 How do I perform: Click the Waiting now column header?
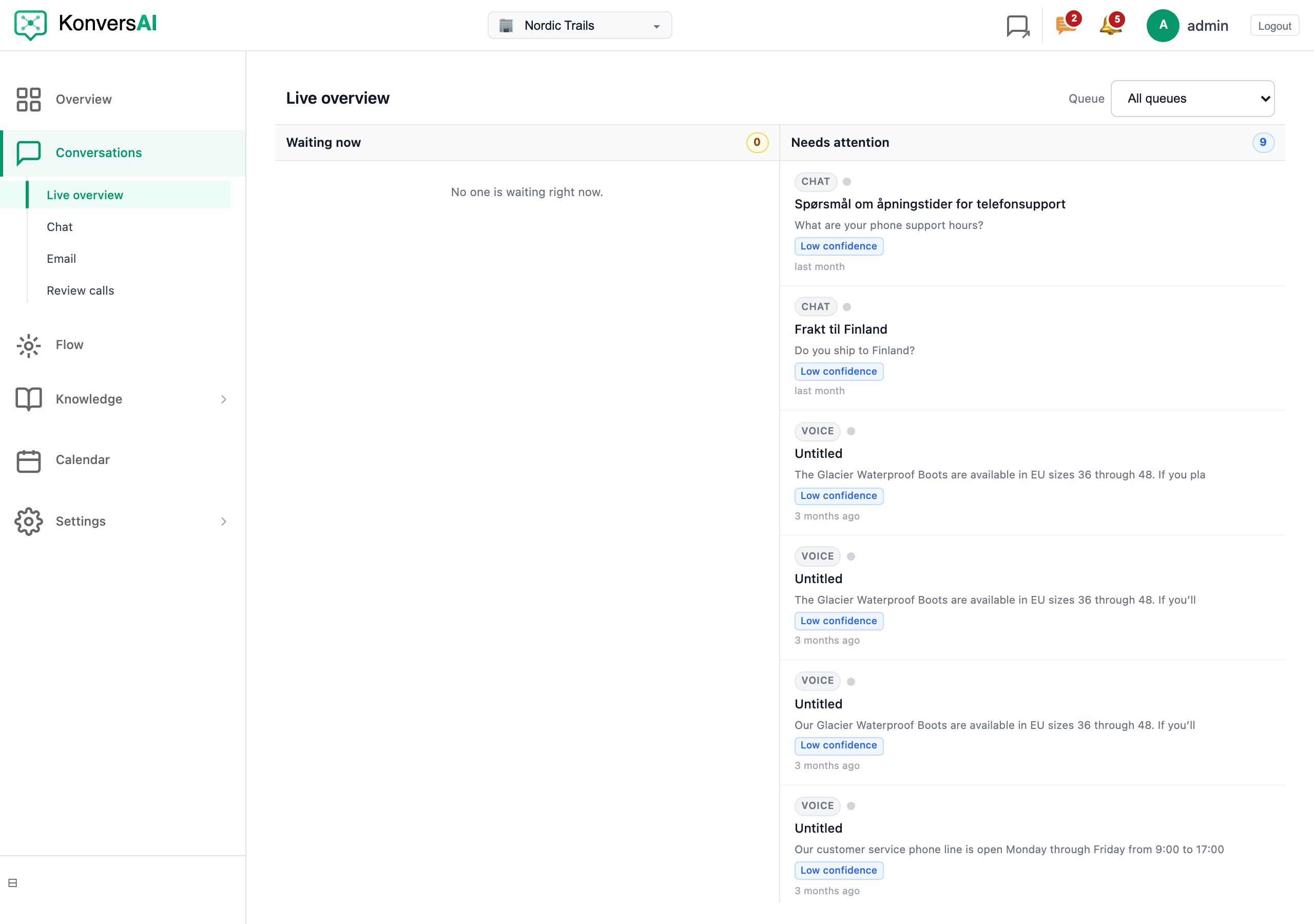pyautogui.click(x=527, y=143)
